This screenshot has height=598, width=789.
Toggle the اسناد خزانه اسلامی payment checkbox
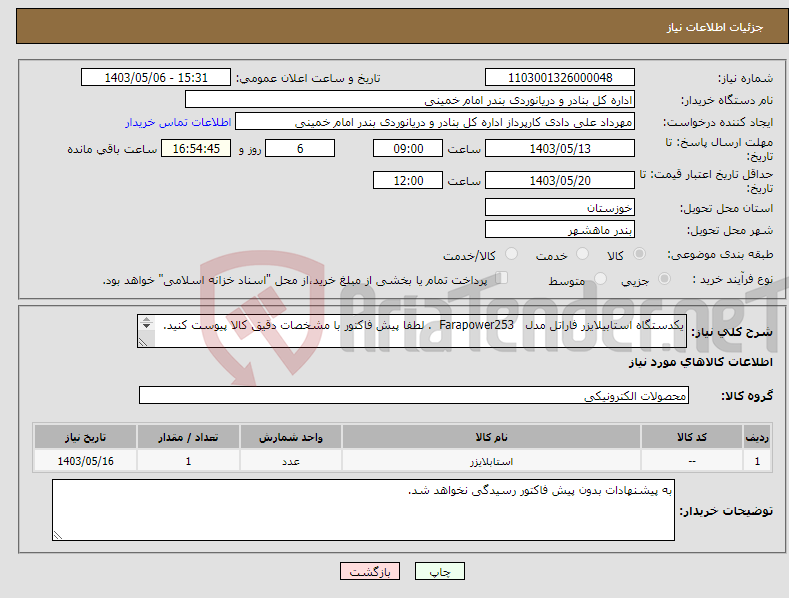coord(501,277)
